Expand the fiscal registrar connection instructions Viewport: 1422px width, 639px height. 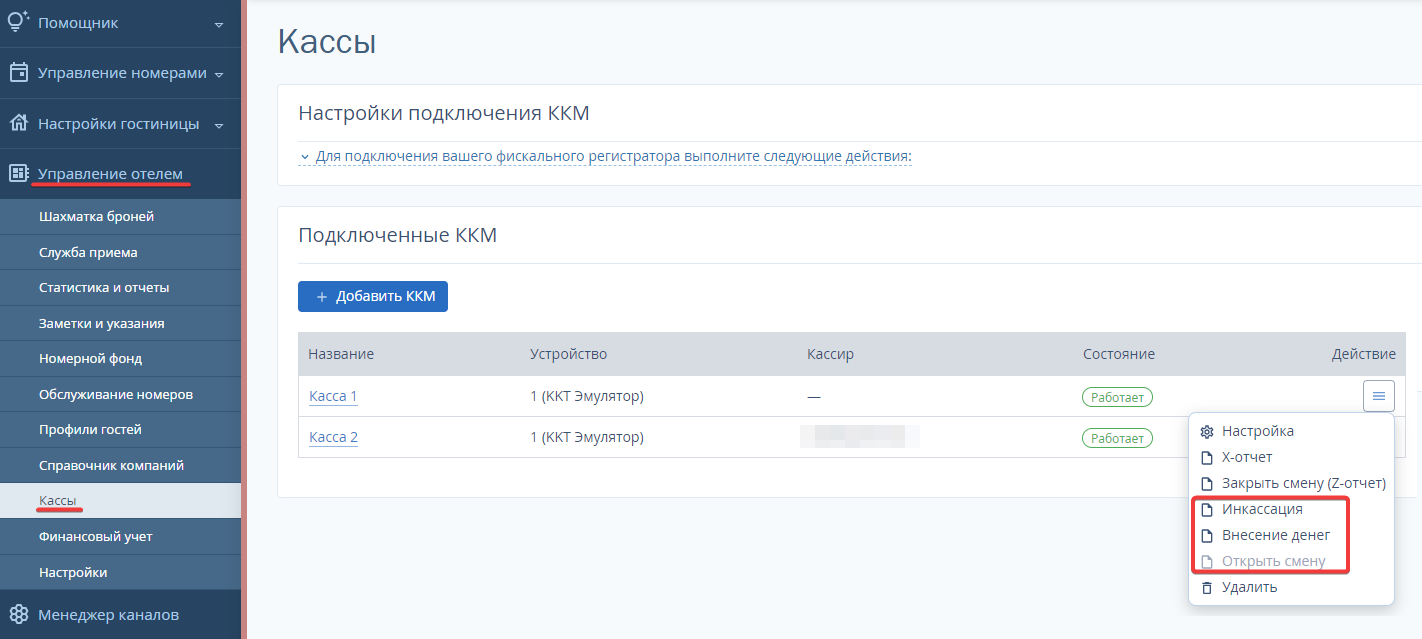click(605, 157)
